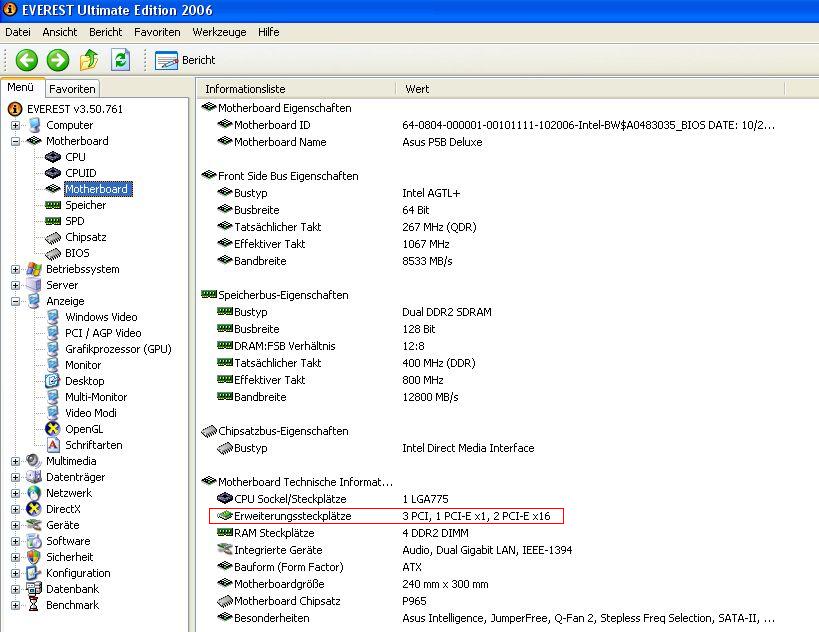
Task: Select the Motherboardgröße row
Action: (353, 584)
